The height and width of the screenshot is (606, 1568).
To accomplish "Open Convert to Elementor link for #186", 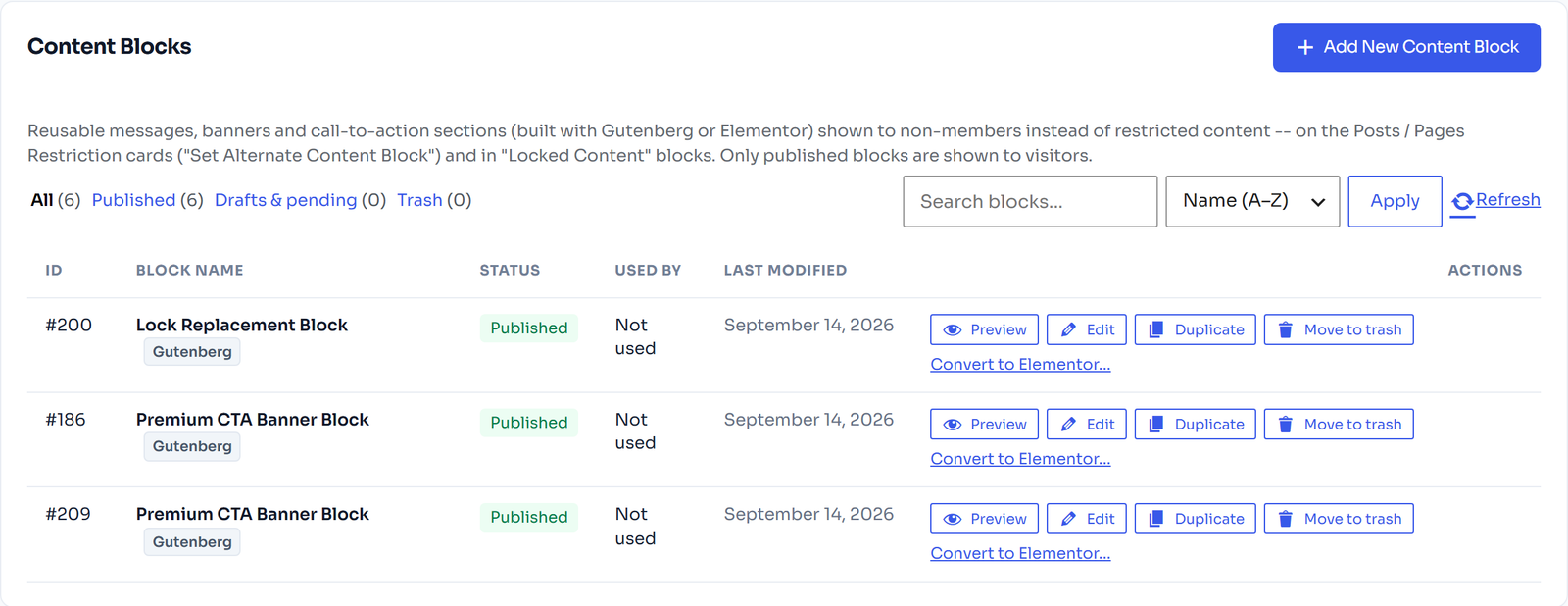I will [1020, 458].
